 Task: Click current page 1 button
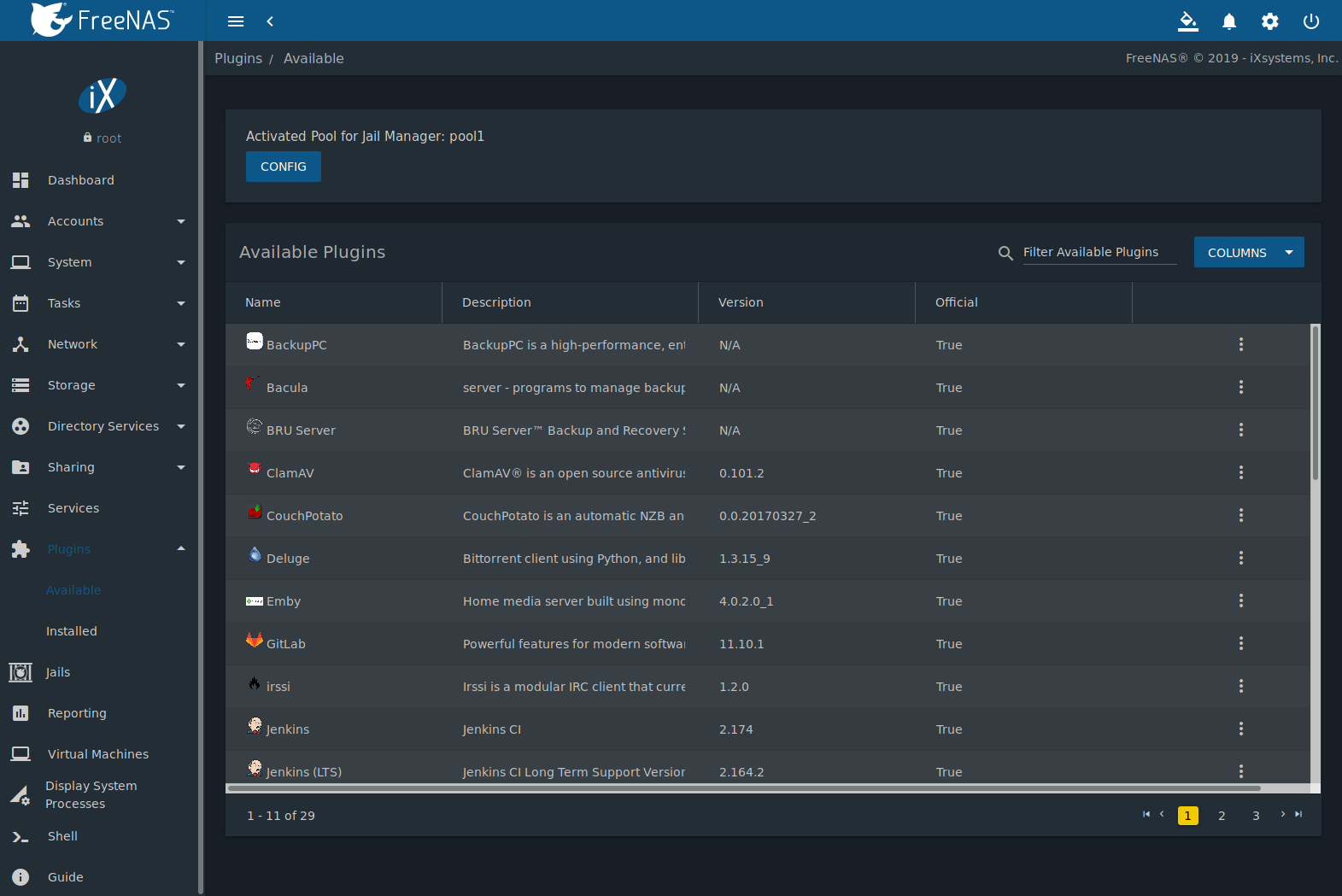(1187, 816)
